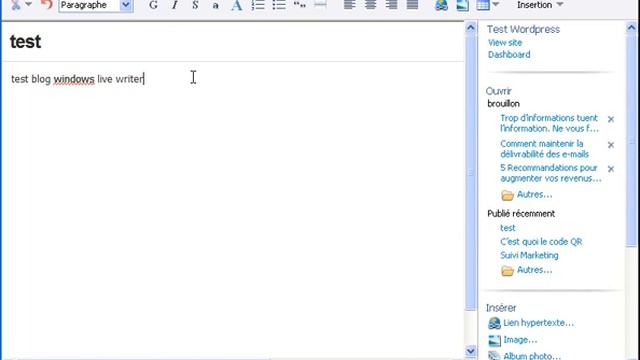
Task: Click the toolbar table icon
Action: point(483,5)
